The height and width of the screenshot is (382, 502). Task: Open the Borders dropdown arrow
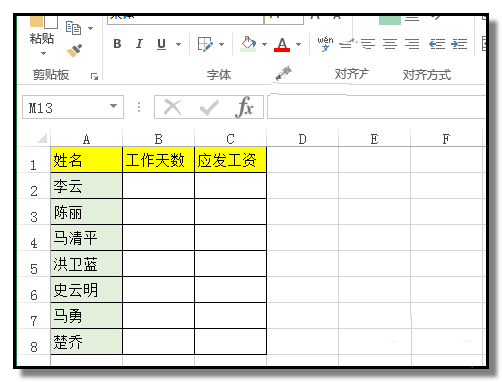click(221, 44)
